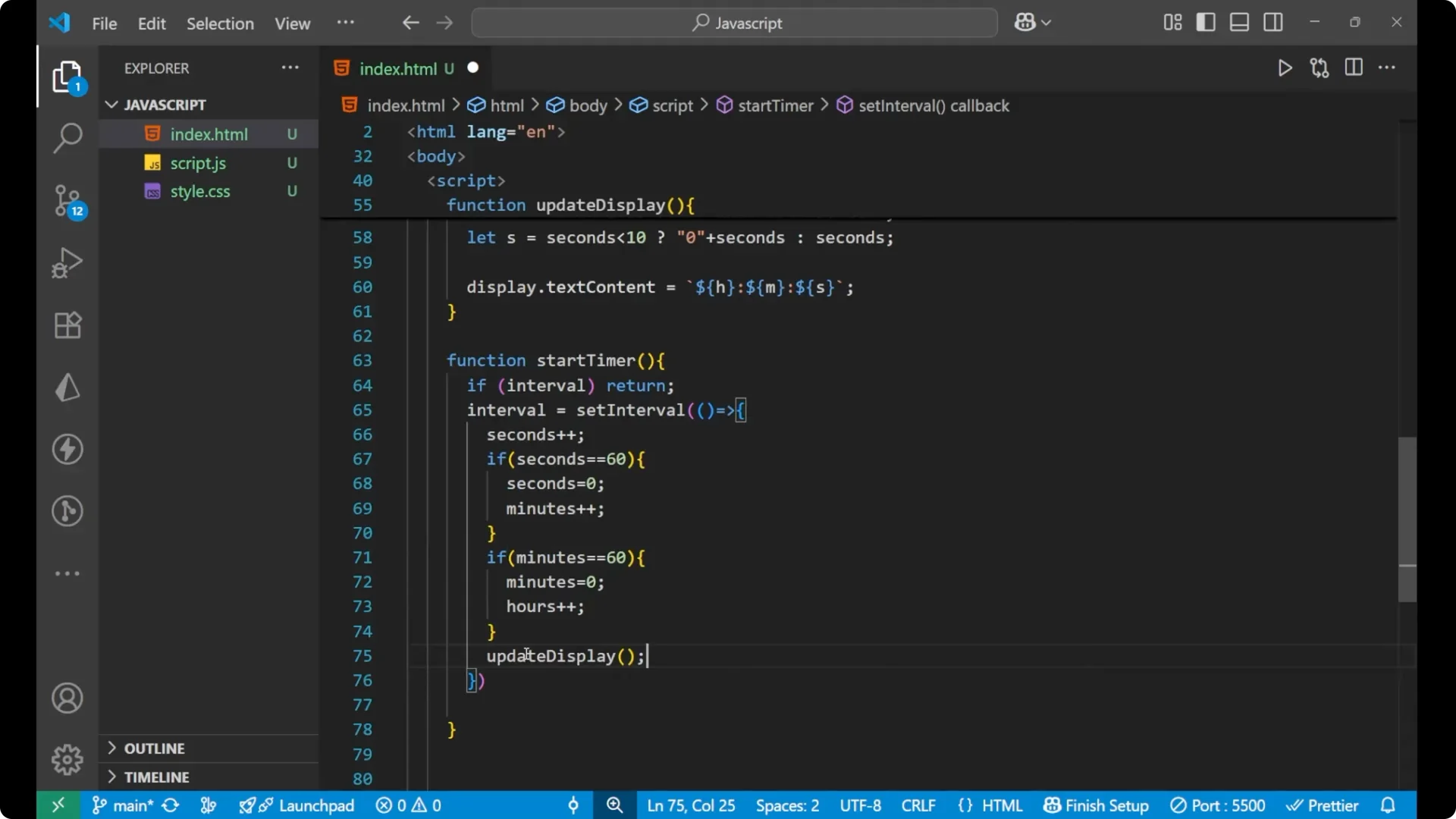Select the index.html editor tab
The width and height of the screenshot is (1456, 819).
tap(400, 68)
